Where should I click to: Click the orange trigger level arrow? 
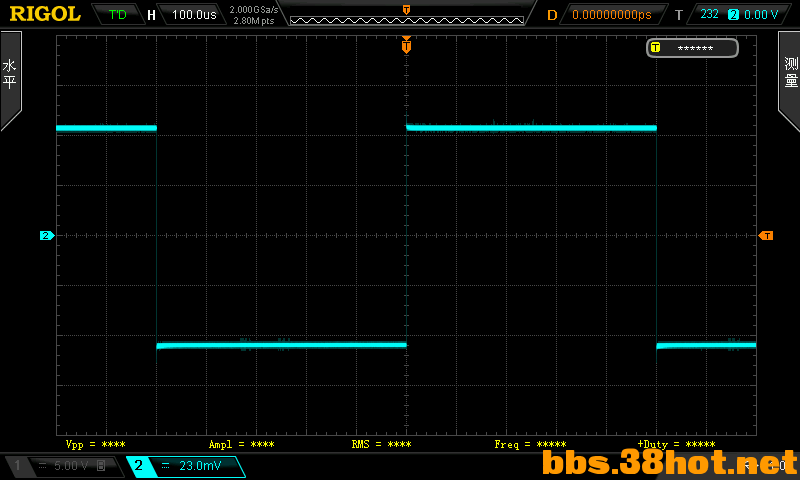(766, 235)
